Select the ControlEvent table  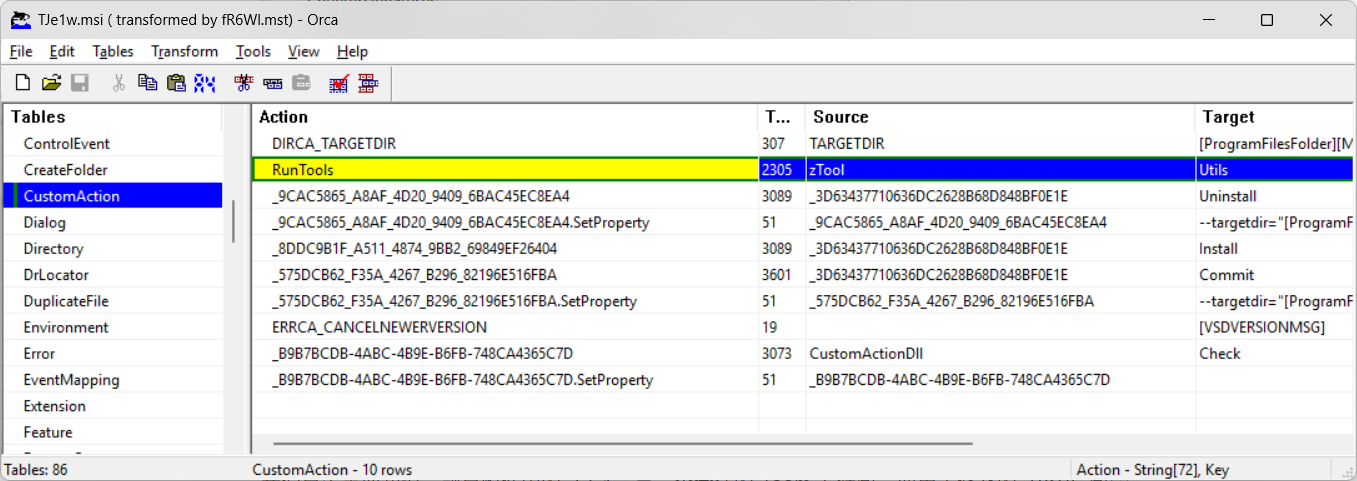[67, 144]
